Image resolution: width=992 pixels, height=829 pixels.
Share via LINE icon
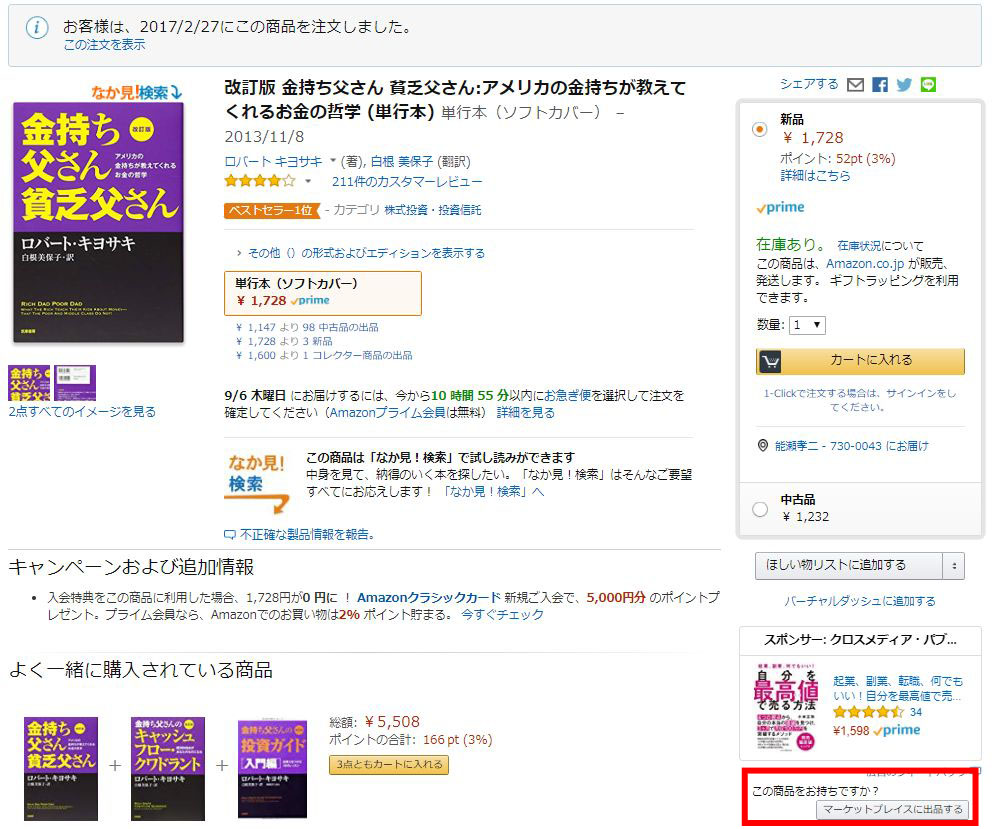pos(928,84)
